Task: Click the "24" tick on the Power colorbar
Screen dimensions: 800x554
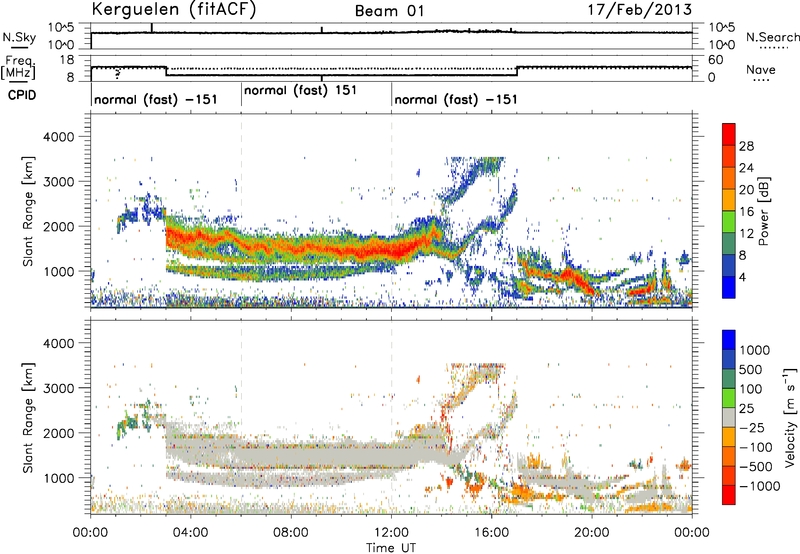Action: click(746, 168)
